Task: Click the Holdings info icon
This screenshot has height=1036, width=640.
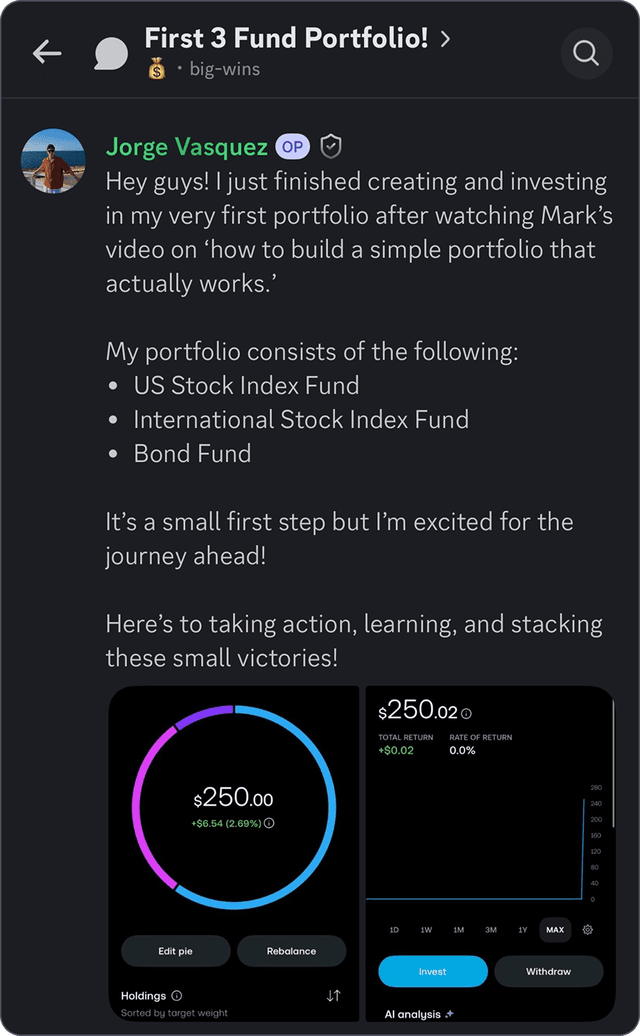Action: tap(176, 996)
